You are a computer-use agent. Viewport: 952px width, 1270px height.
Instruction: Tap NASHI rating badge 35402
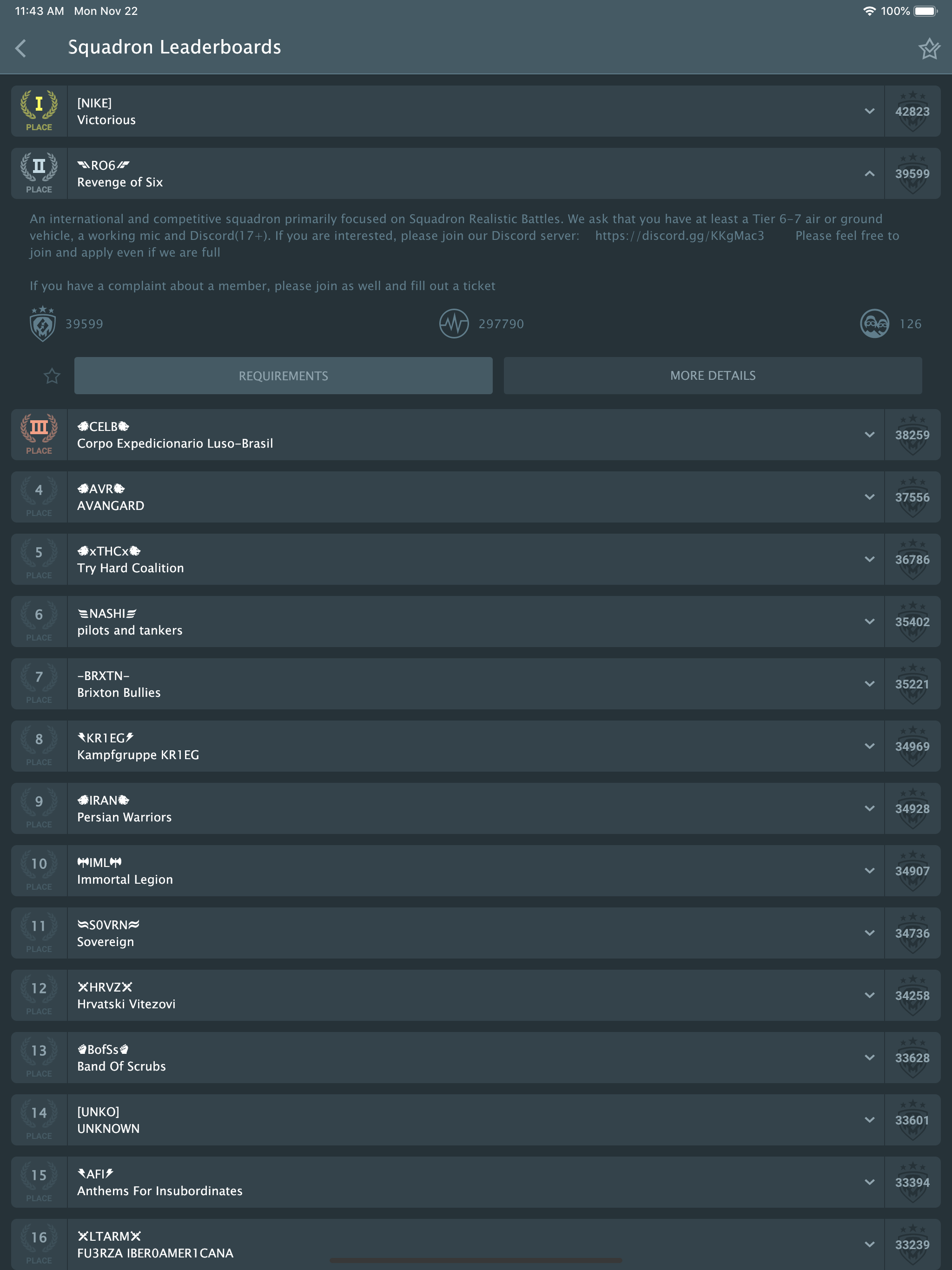pyautogui.click(x=912, y=622)
